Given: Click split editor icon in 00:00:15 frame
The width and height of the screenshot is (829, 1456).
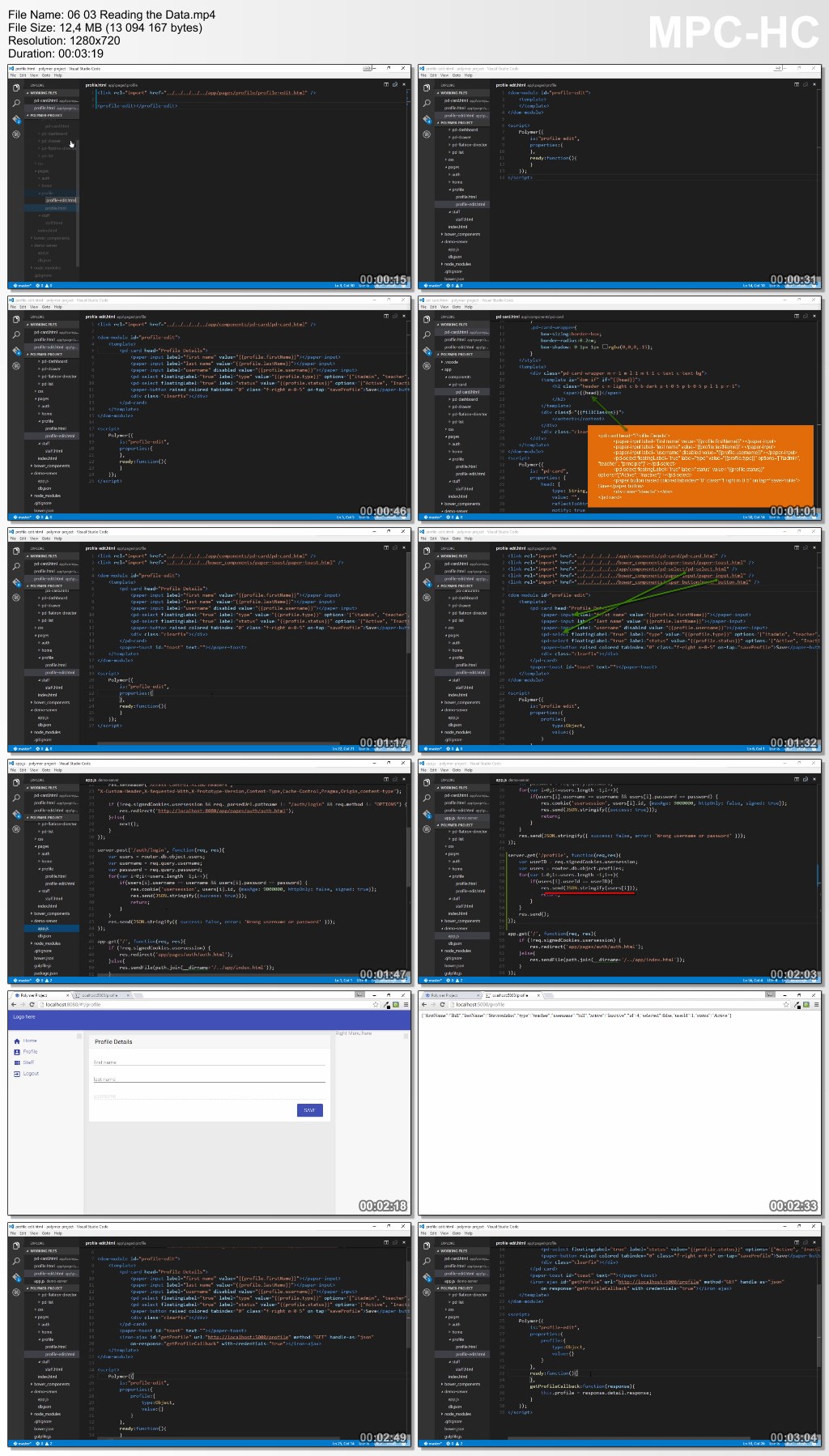Looking at the screenshot, I should (386, 84).
